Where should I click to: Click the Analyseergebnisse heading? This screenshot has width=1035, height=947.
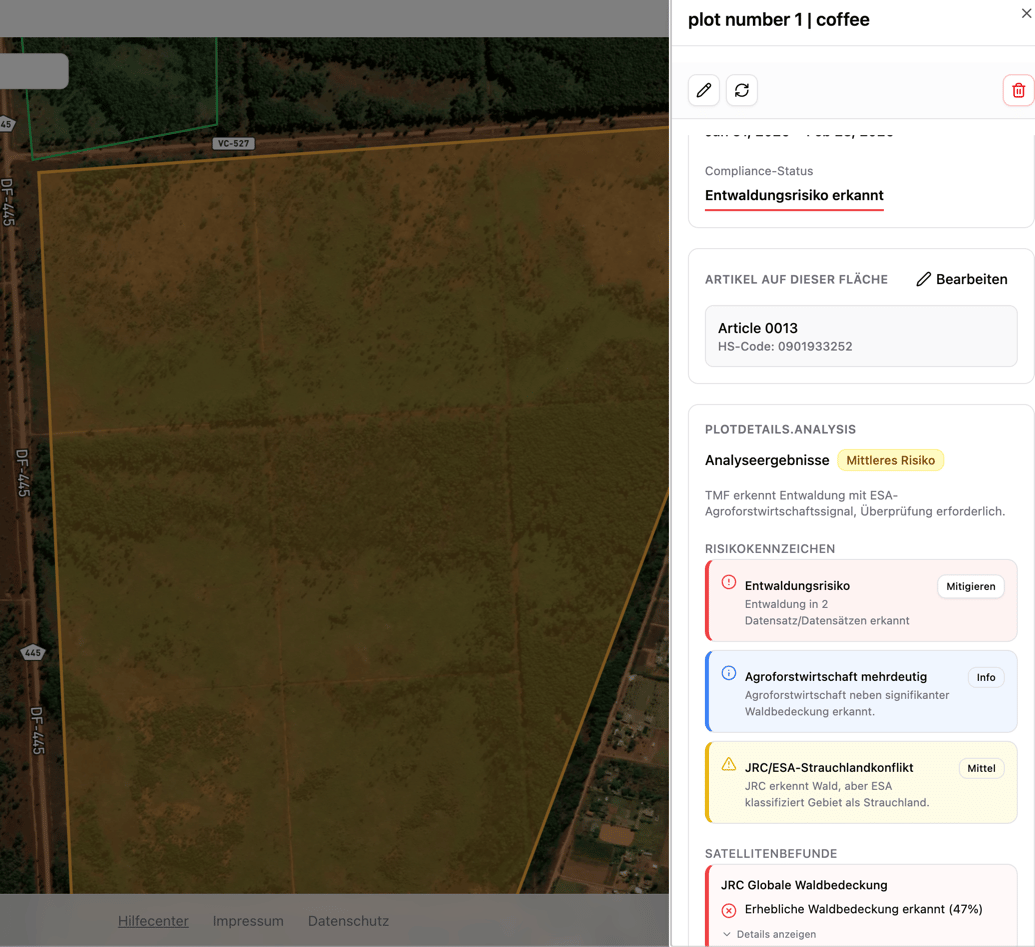tap(767, 460)
